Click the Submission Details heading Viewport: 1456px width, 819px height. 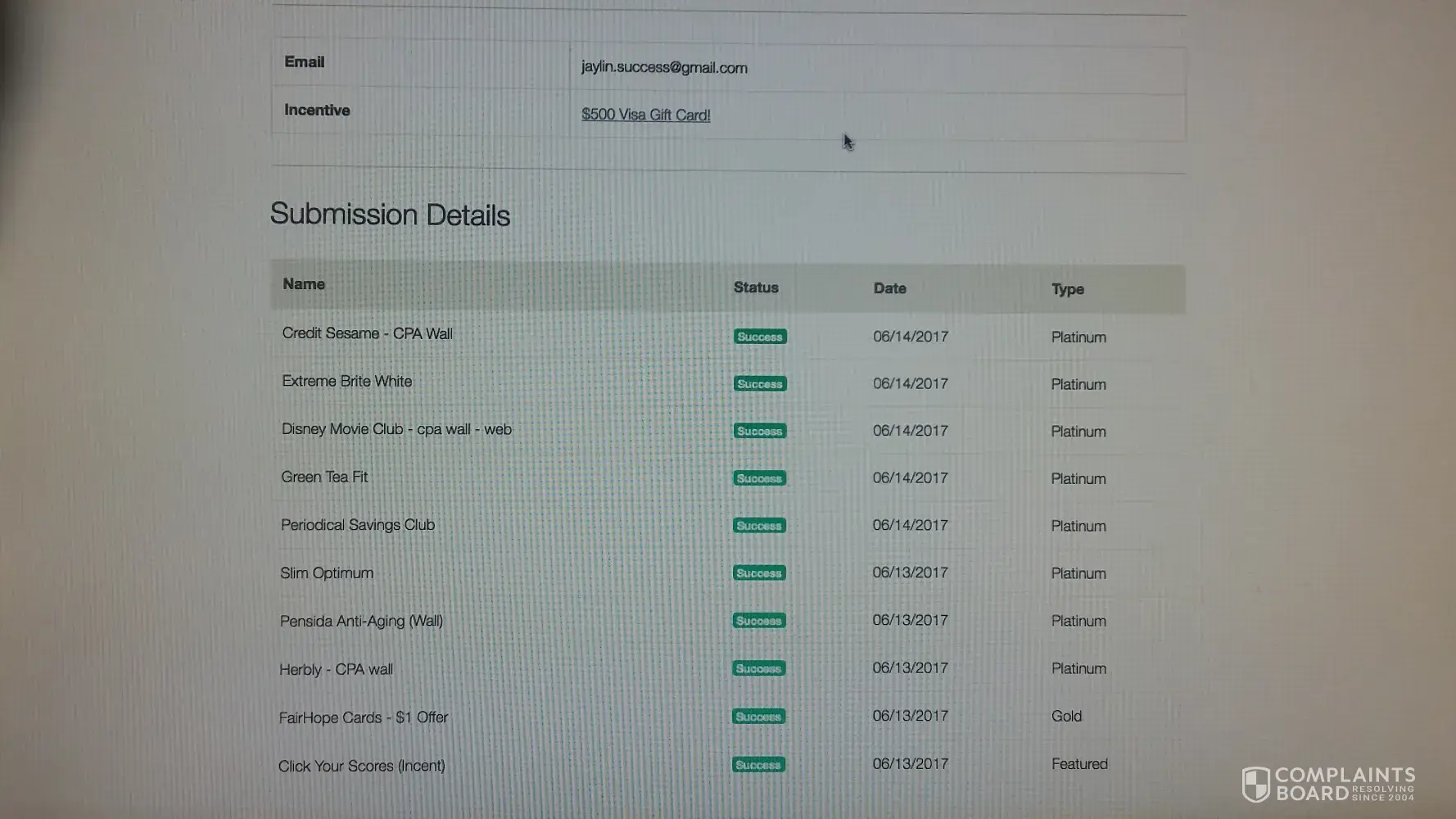pos(391,215)
